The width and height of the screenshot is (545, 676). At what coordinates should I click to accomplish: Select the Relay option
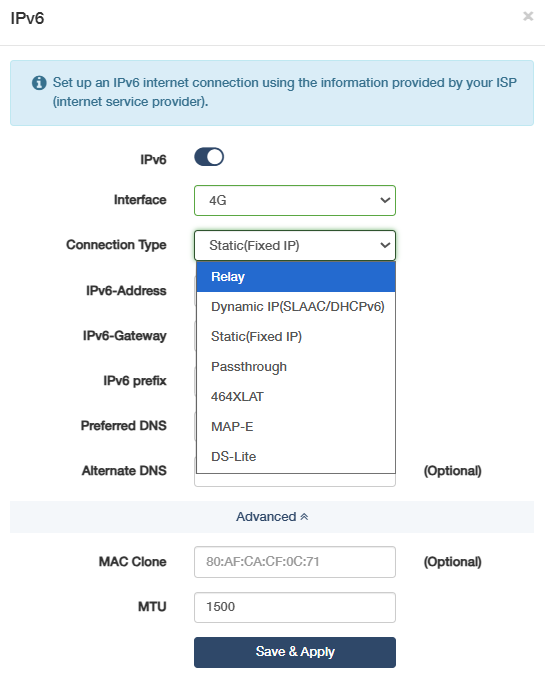296,277
